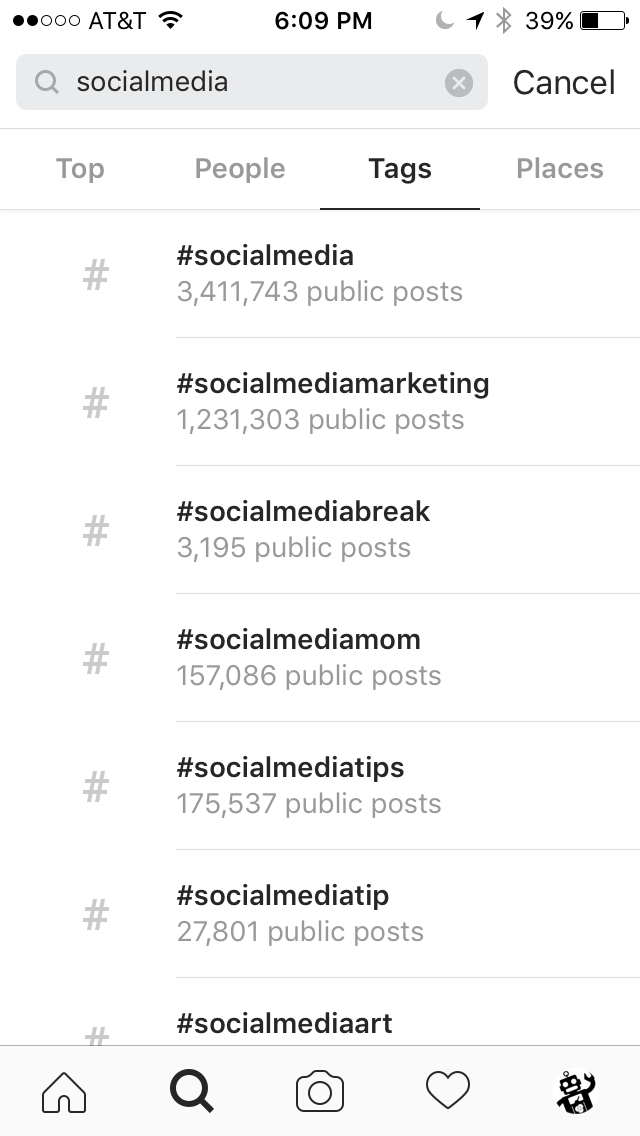Open the #socialmediabreak tag result
This screenshot has height=1136, width=640.
(303, 529)
